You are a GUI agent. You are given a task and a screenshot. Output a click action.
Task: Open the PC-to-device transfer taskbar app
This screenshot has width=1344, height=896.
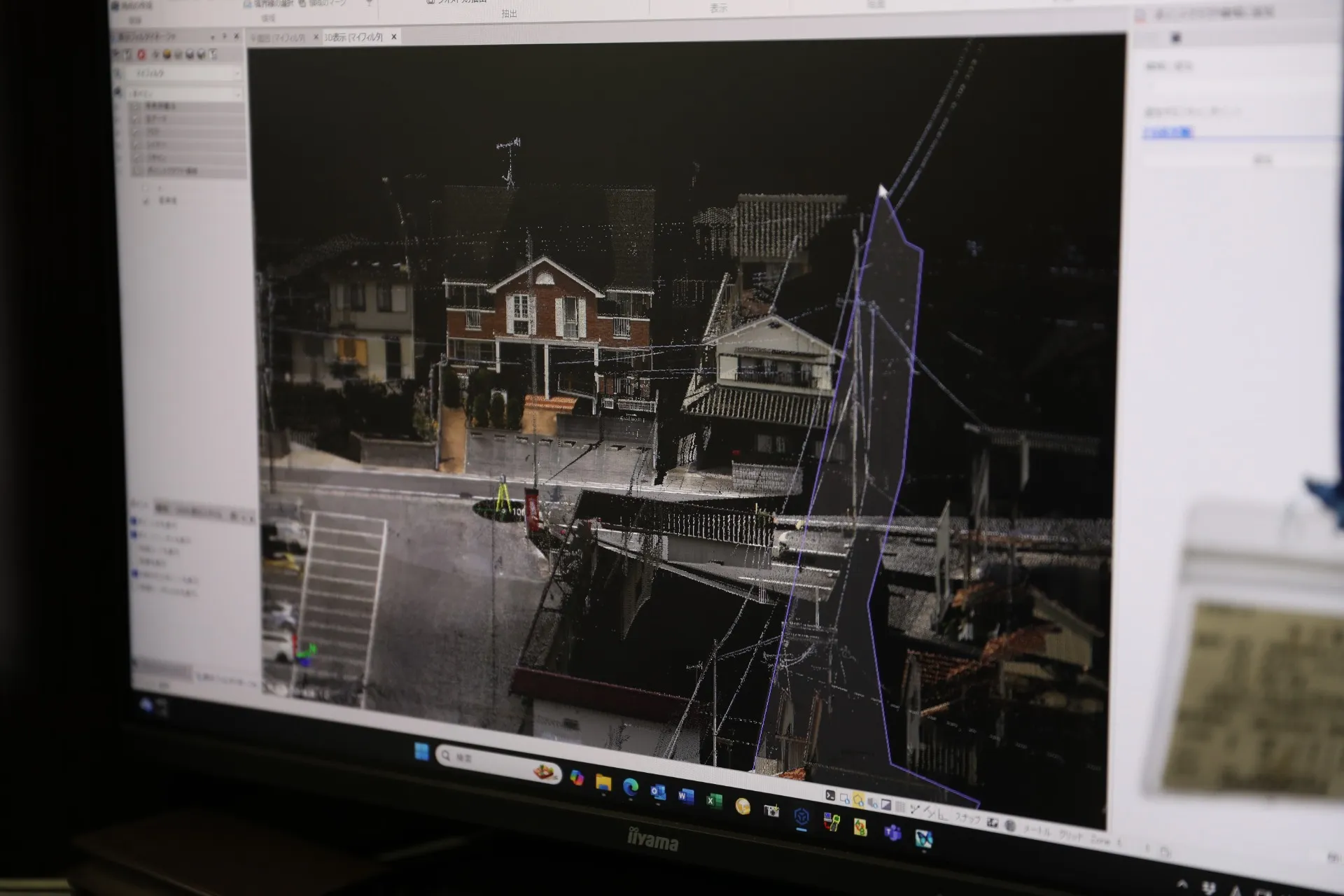[x=832, y=822]
